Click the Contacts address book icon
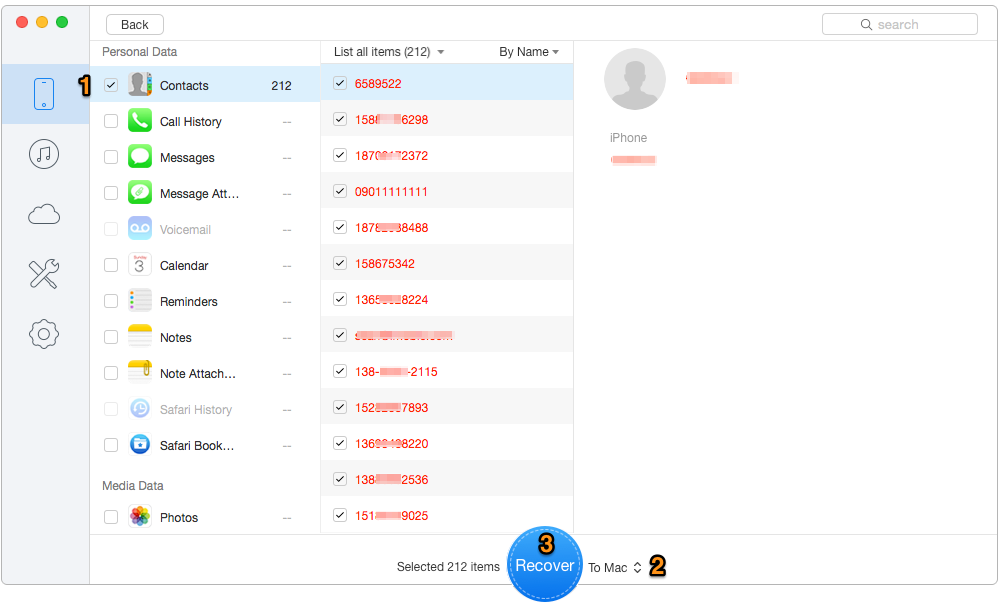This screenshot has height=608, width=1000. point(140,84)
